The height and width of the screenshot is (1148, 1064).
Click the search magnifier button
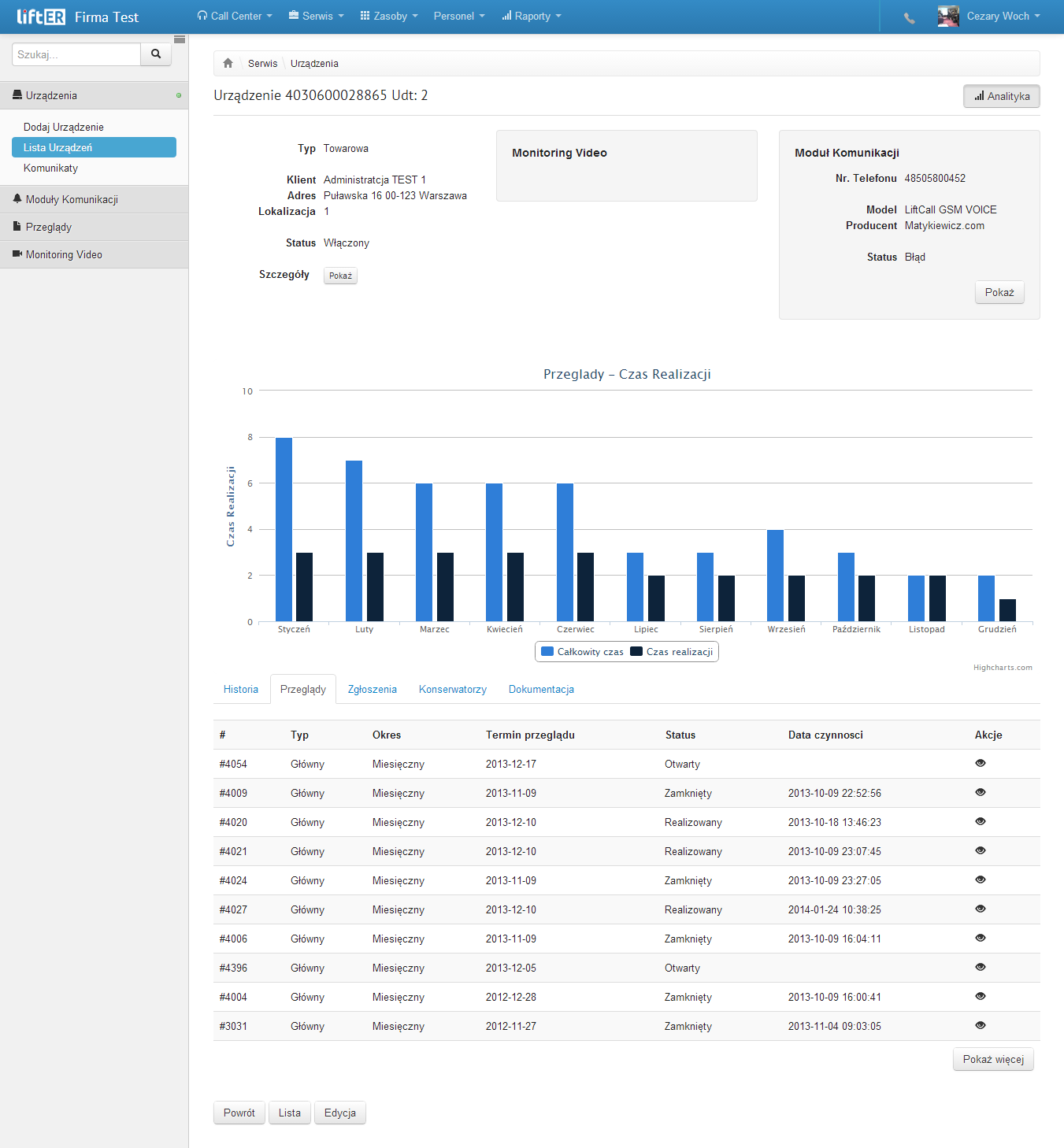(156, 54)
